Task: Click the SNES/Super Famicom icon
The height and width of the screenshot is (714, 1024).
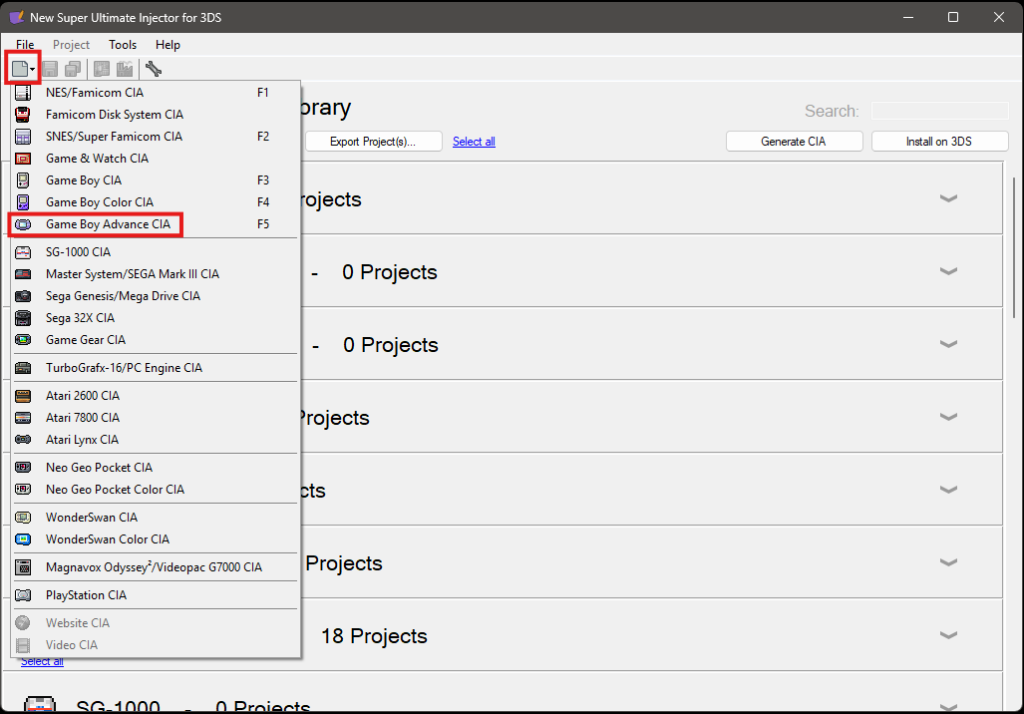Action: (23, 137)
